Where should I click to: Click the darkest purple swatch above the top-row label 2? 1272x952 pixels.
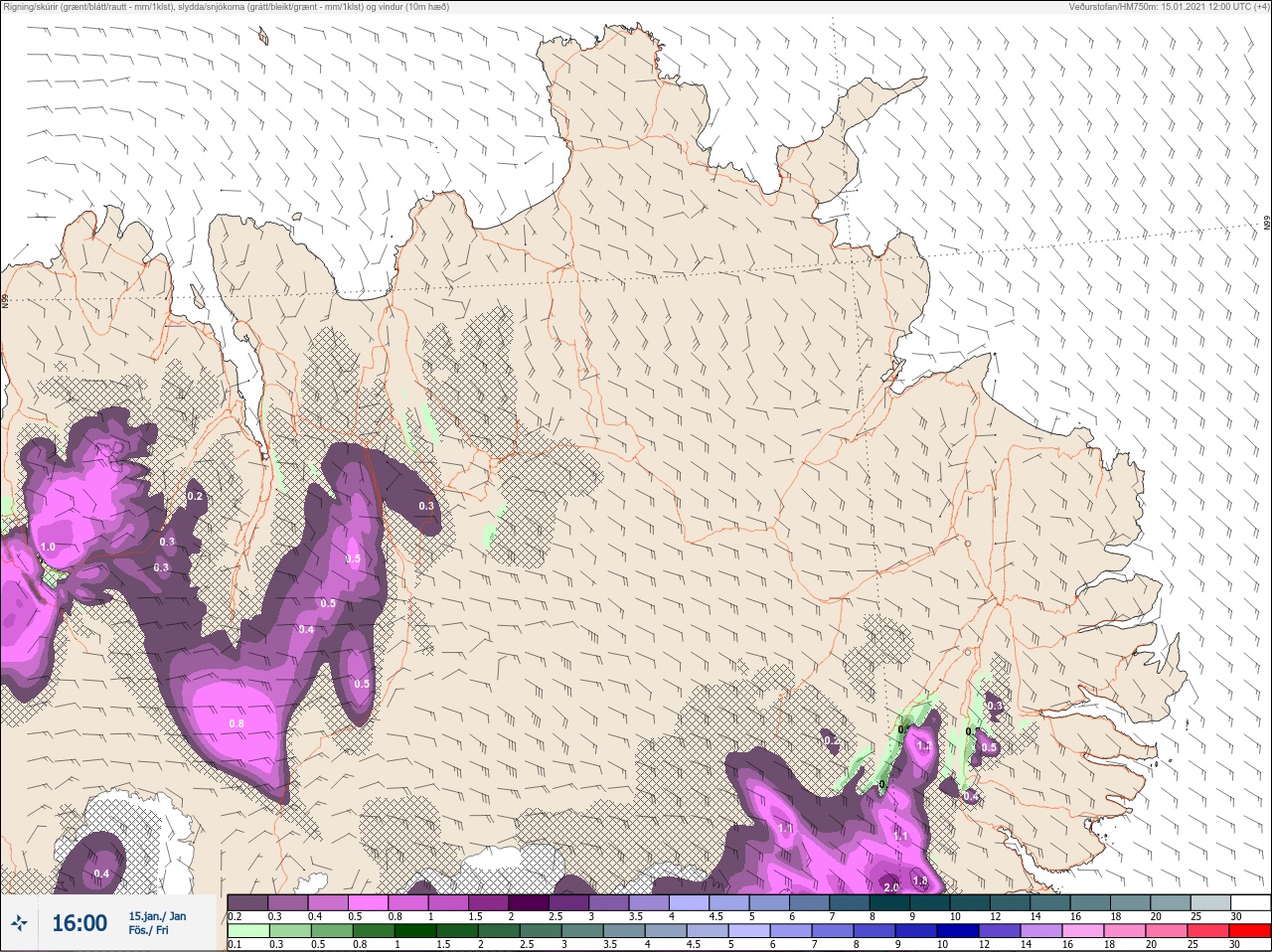point(529,902)
